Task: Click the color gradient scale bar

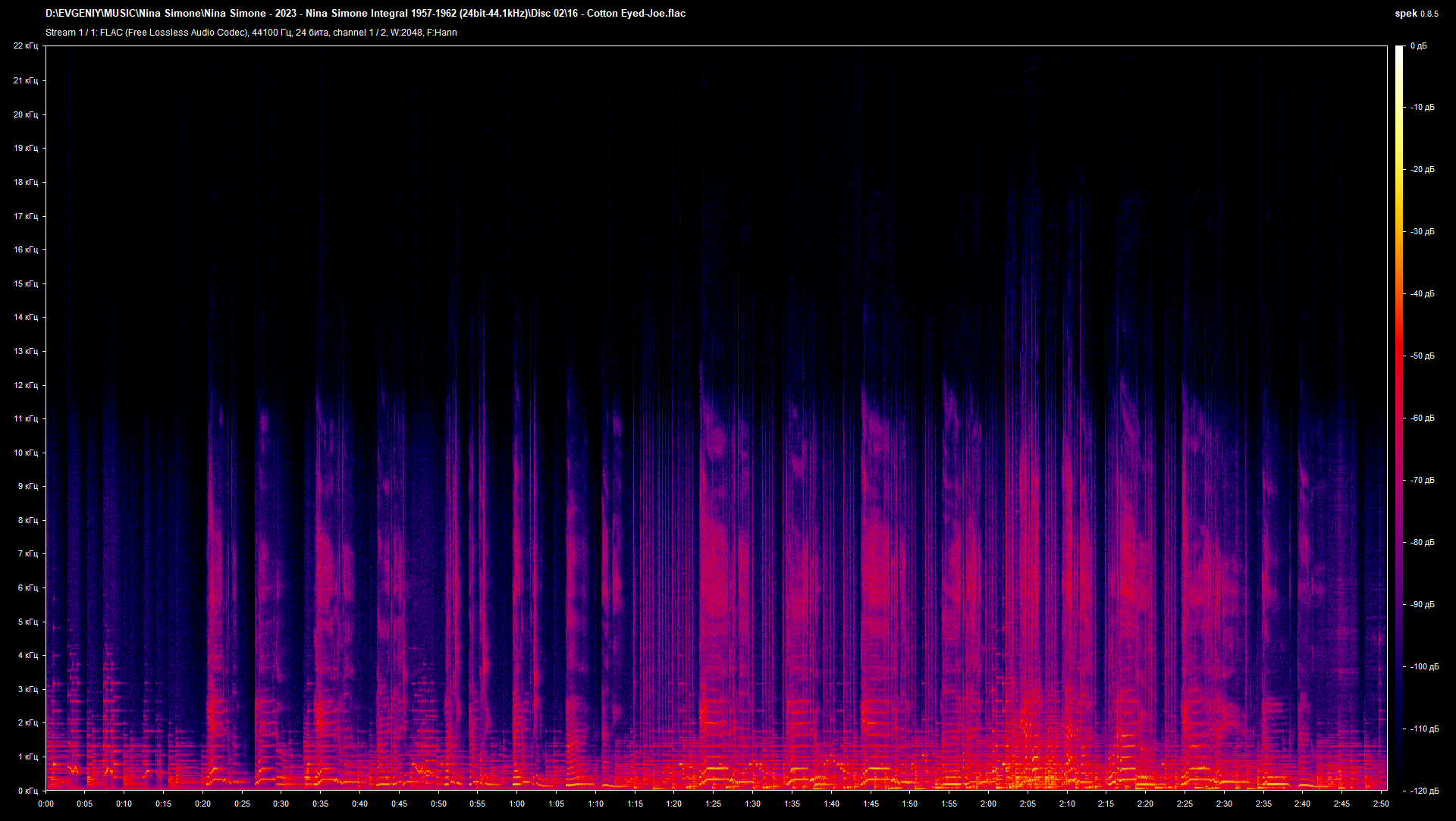Action: point(1401,417)
